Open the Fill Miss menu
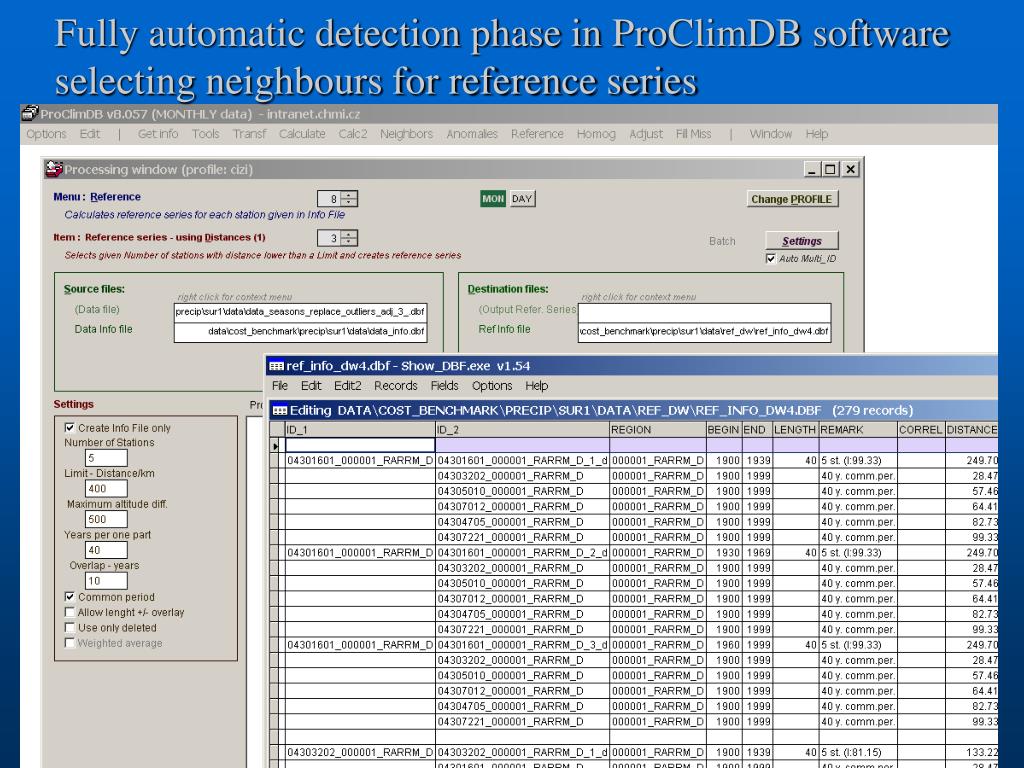 pyautogui.click(x=693, y=134)
